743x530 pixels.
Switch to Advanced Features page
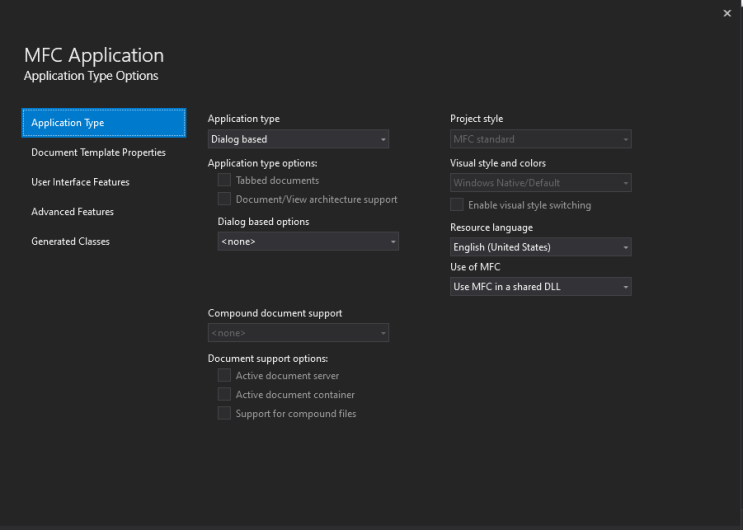click(72, 212)
